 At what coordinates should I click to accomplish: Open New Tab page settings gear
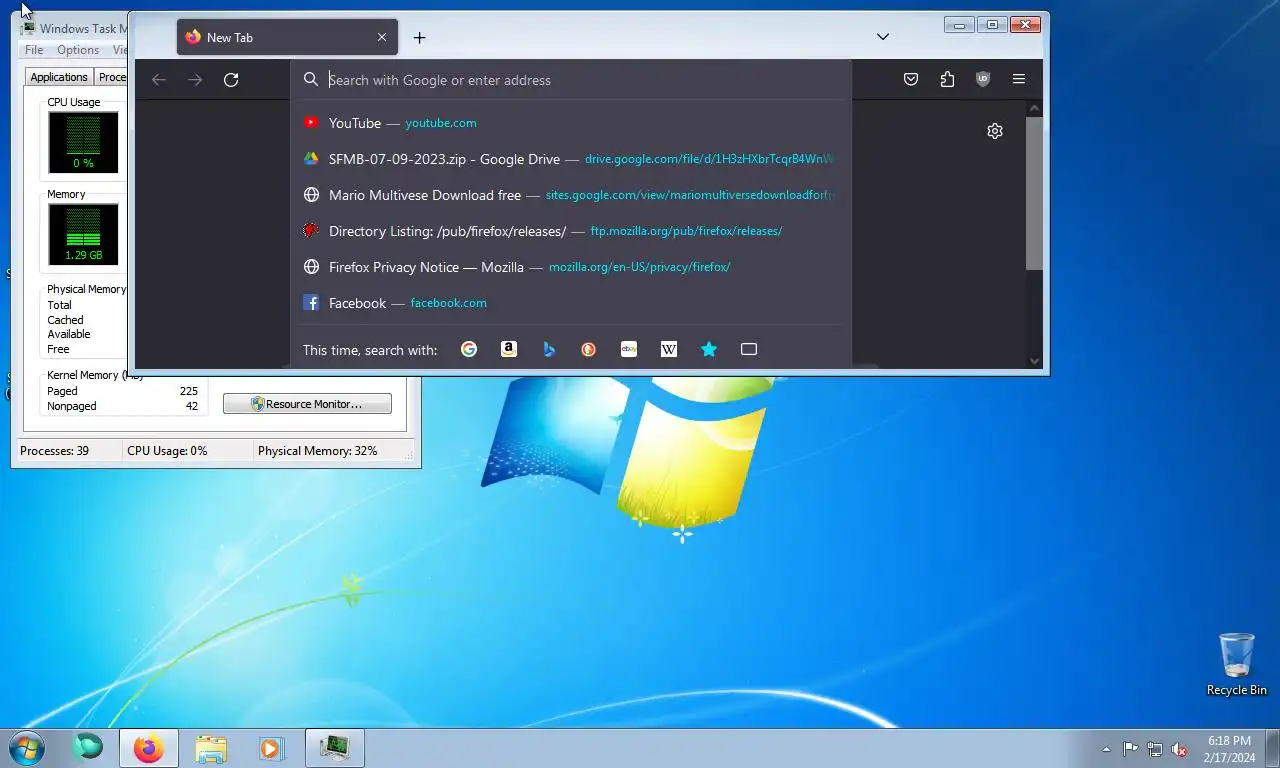pos(995,131)
